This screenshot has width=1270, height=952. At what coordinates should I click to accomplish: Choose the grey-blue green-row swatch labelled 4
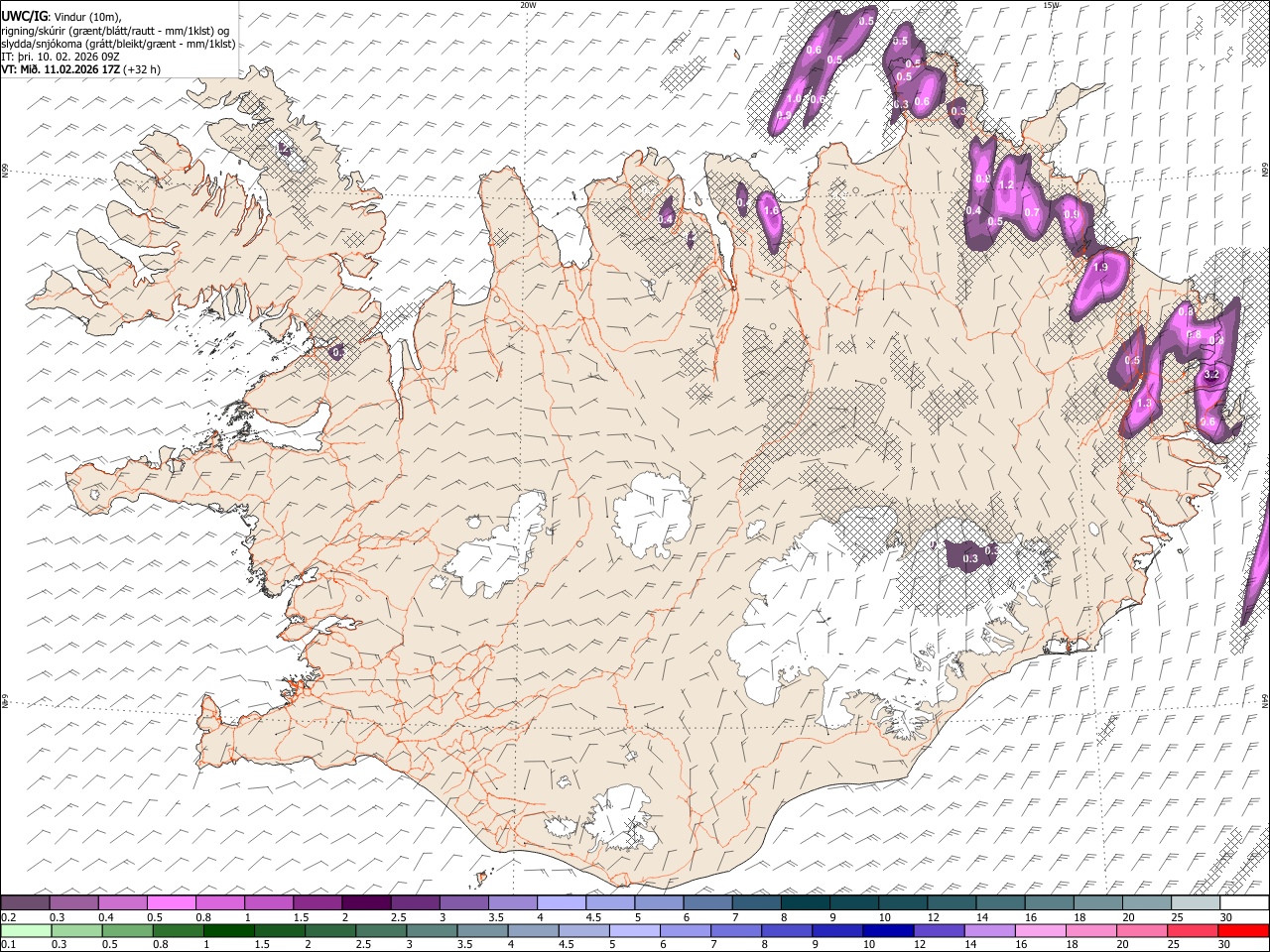click(x=533, y=930)
